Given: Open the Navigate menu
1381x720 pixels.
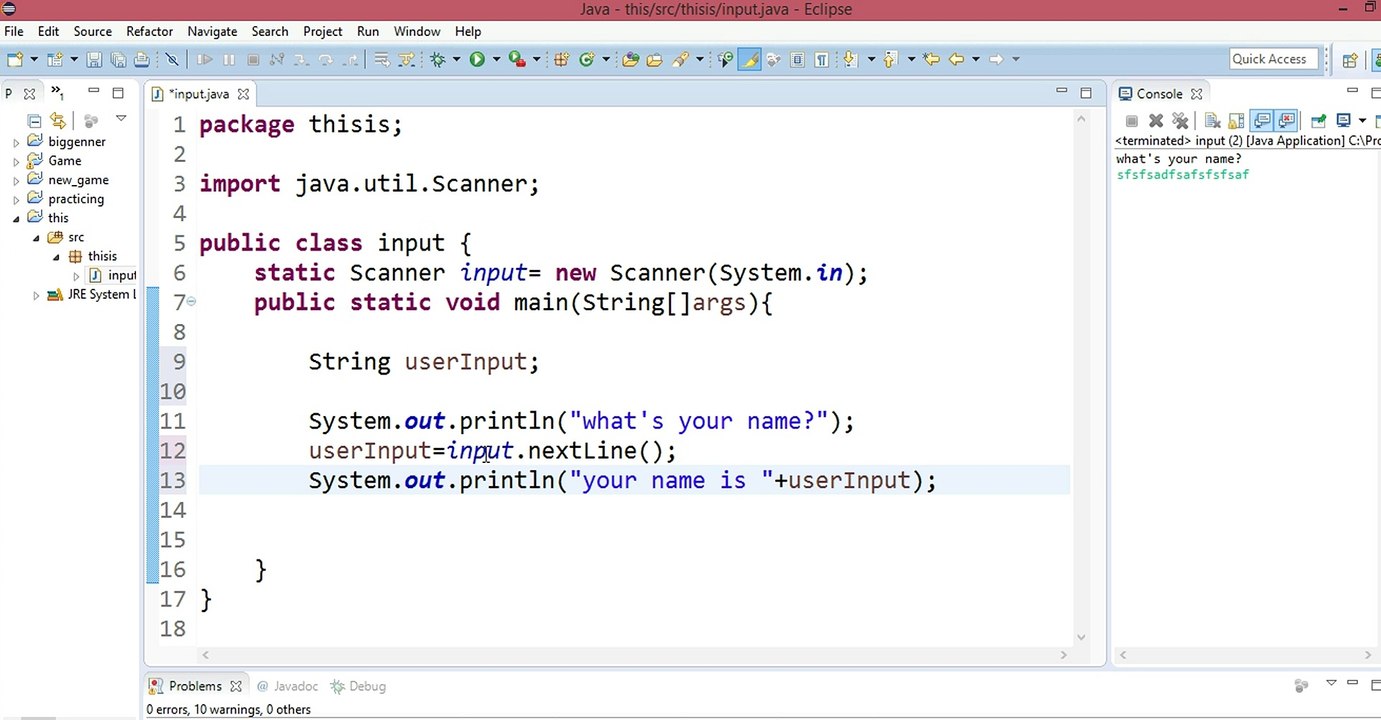Looking at the screenshot, I should click(x=212, y=31).
